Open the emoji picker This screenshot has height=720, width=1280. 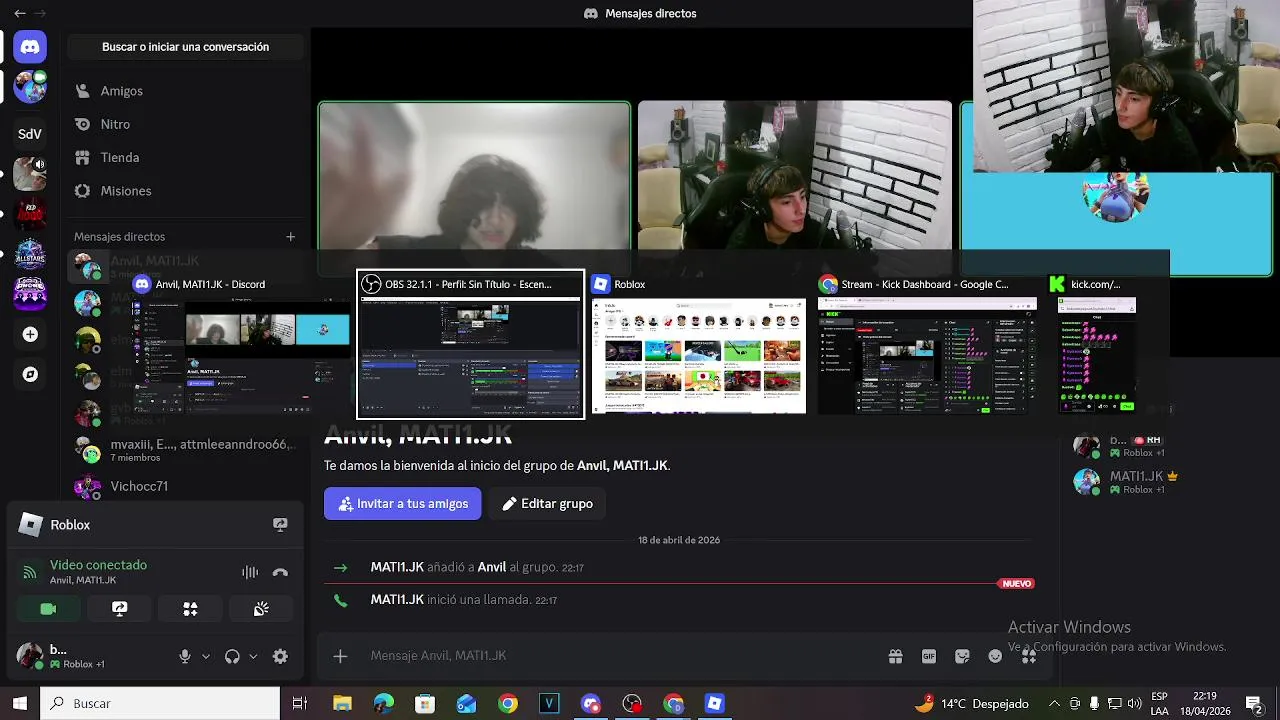(995, 656)
